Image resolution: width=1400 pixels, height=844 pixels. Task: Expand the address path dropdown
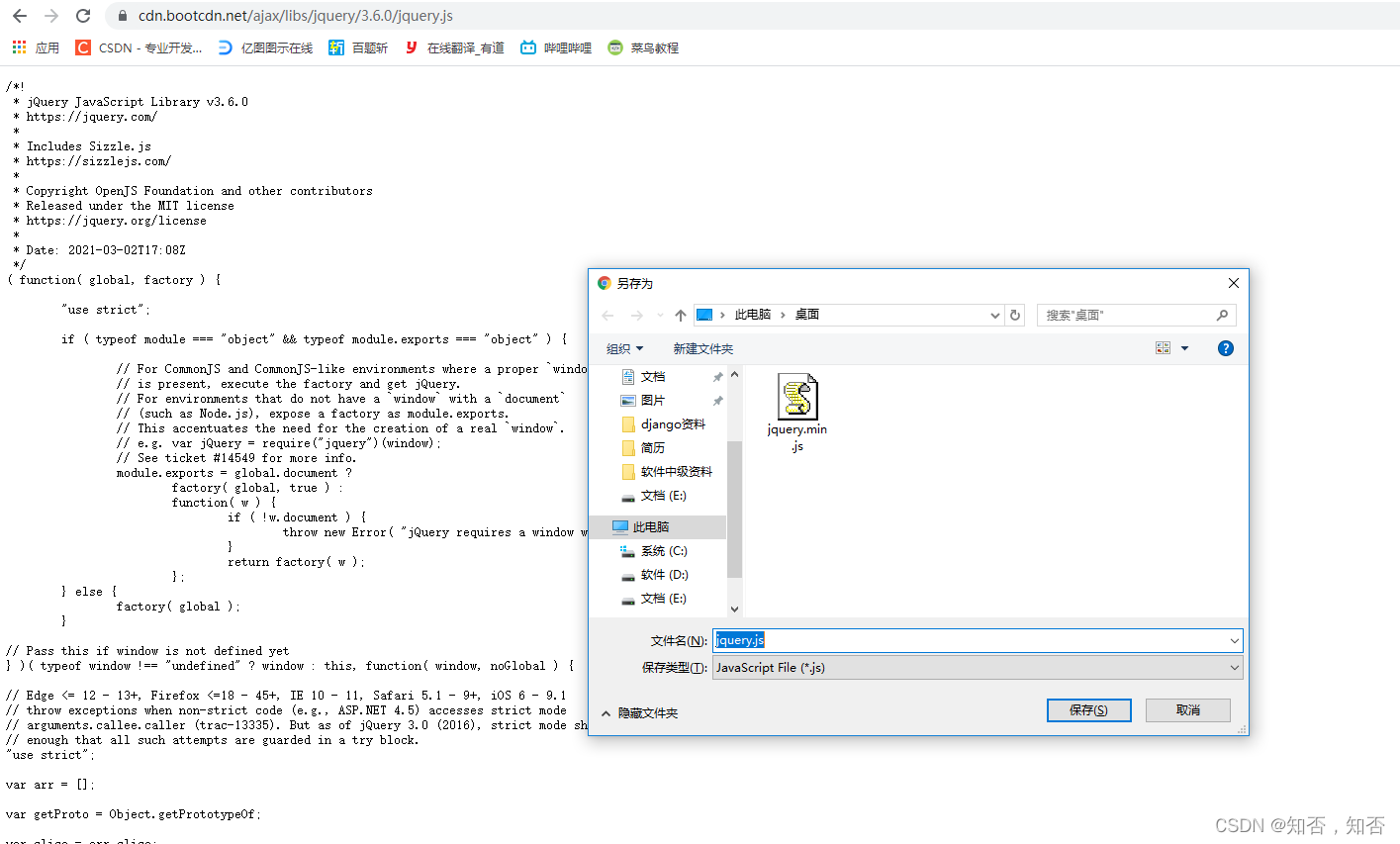click(x=995, y=315)
